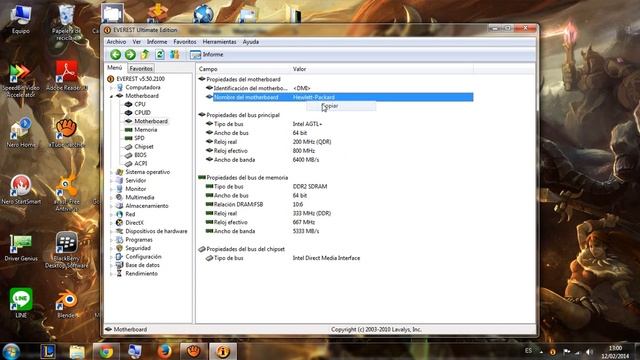Expand the DirectX tree branch
The image size is (640, 360).
point(111,223)
